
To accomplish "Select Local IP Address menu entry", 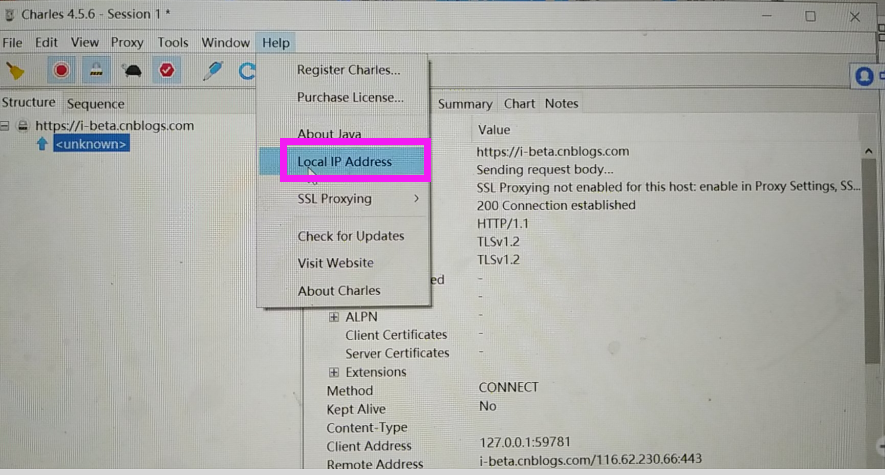I will click(344, 161).
